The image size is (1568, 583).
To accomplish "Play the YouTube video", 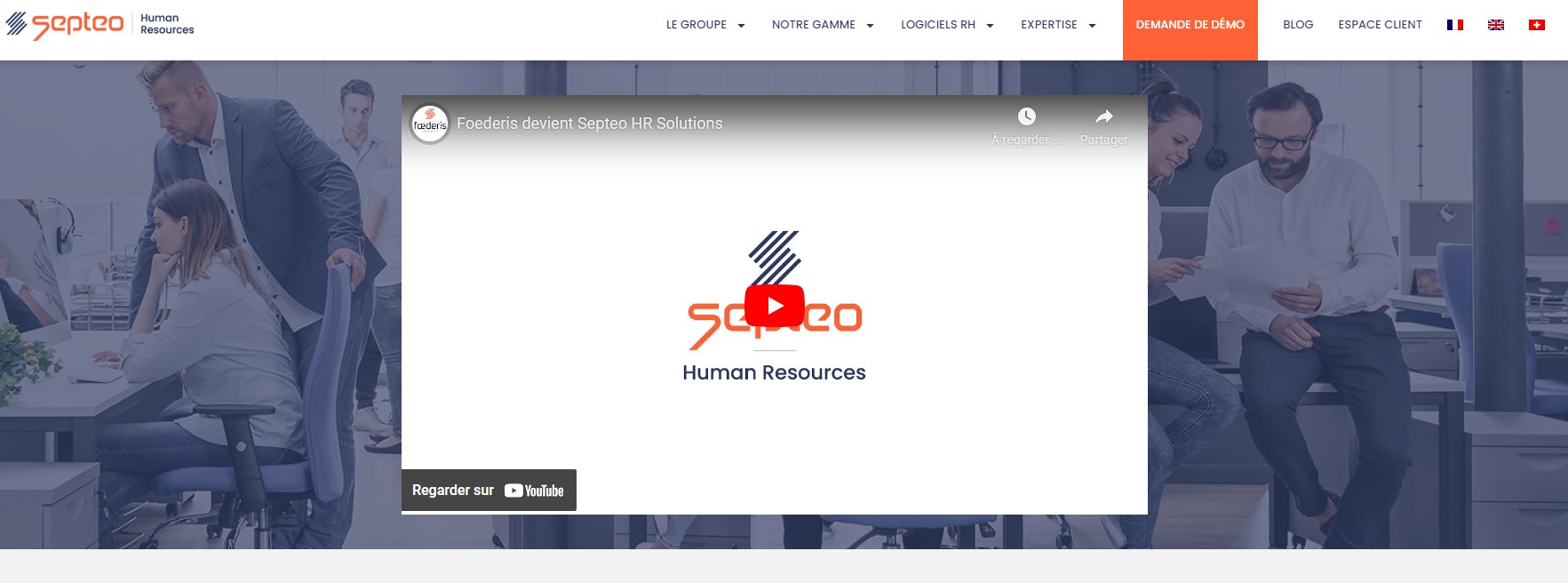I will 775,306.
